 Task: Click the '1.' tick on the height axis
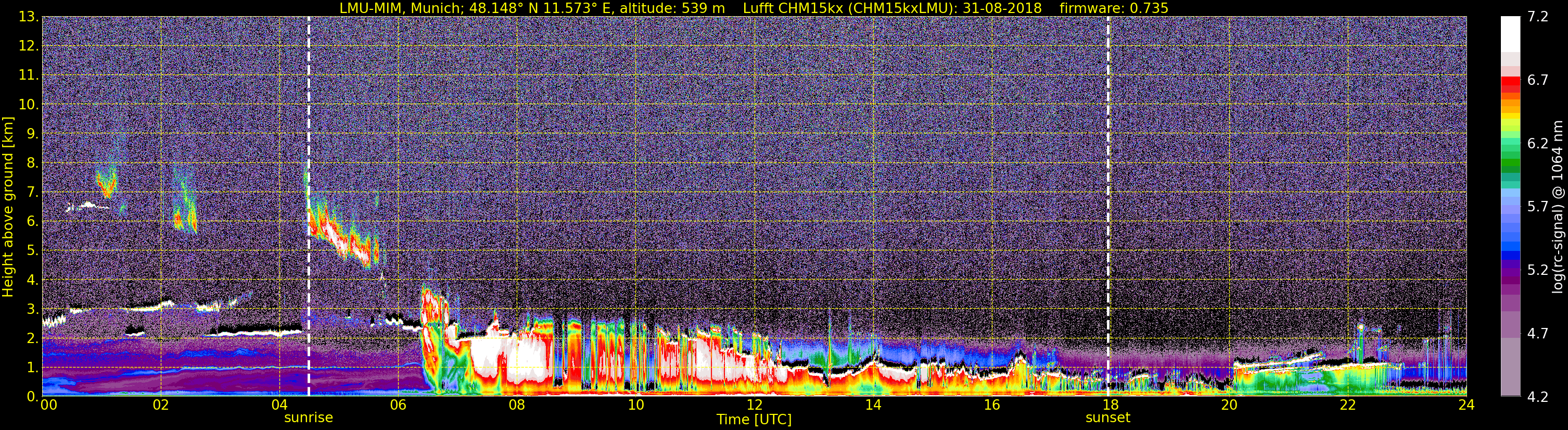[32, 367]
